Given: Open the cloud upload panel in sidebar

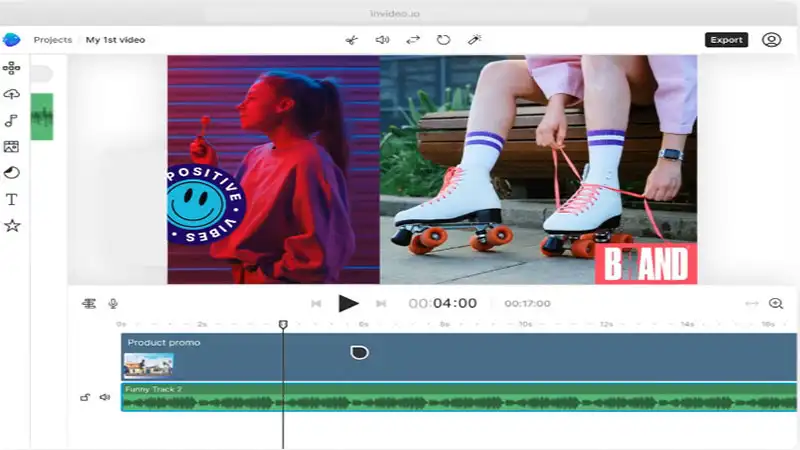Looking at the screenshot, I should [12, 94].
